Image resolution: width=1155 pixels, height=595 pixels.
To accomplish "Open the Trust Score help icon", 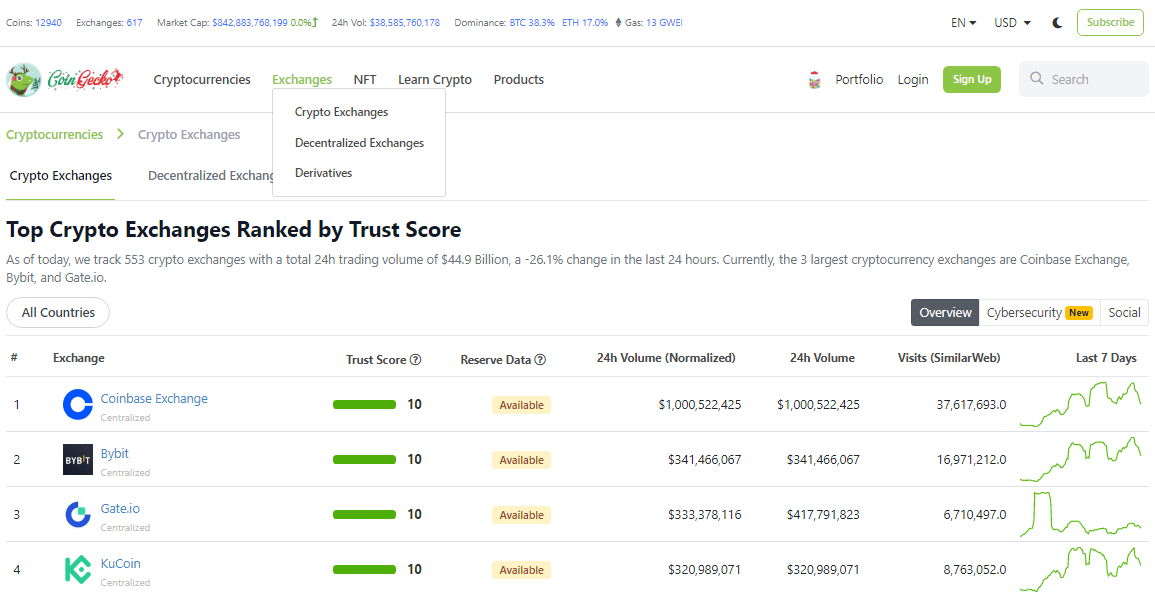I will point(415,359).
